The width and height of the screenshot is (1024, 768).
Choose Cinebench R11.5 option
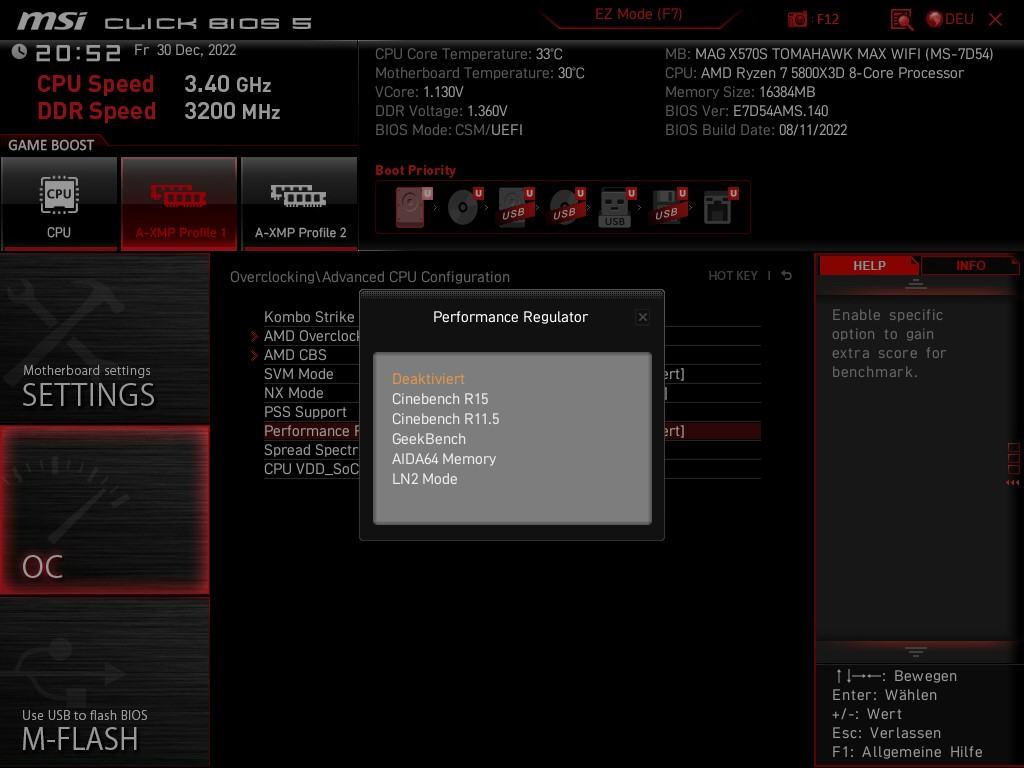445,419
